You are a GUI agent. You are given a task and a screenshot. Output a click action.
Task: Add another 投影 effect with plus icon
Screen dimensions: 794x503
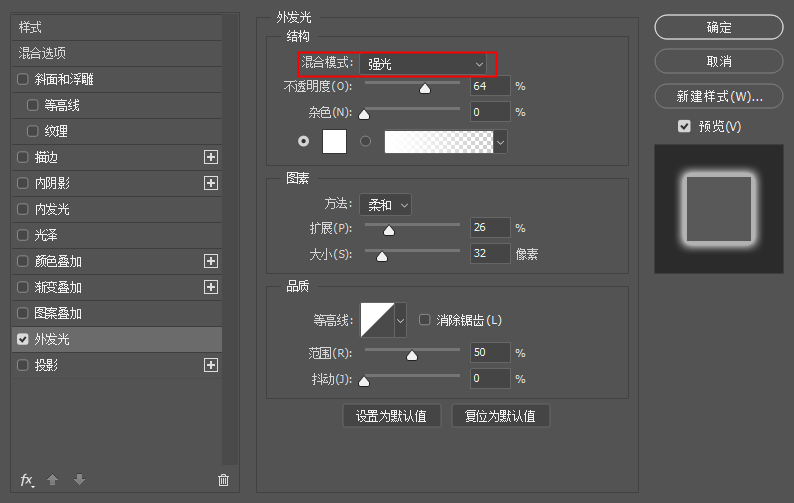pos(211,365)
